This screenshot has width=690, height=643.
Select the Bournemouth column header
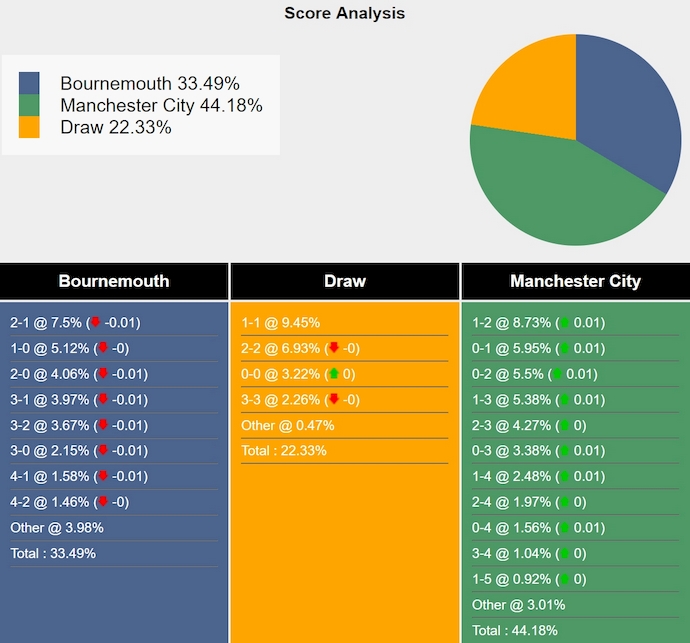114,281
